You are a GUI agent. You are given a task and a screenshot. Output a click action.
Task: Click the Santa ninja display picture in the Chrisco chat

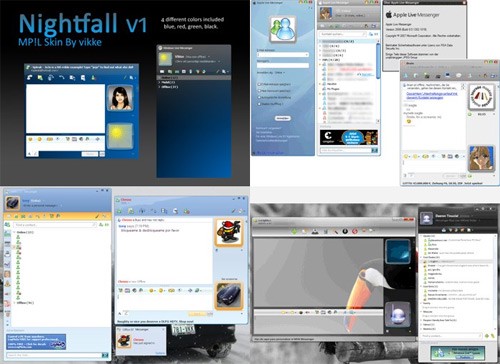[x=228, y=232]
